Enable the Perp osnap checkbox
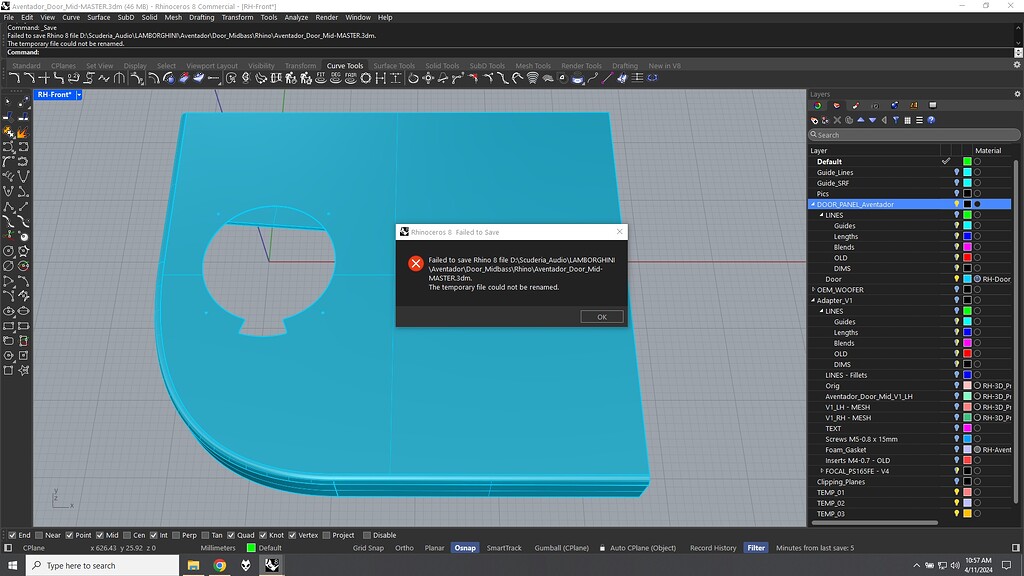This screenshot has width=1024, height=576. 174,535
